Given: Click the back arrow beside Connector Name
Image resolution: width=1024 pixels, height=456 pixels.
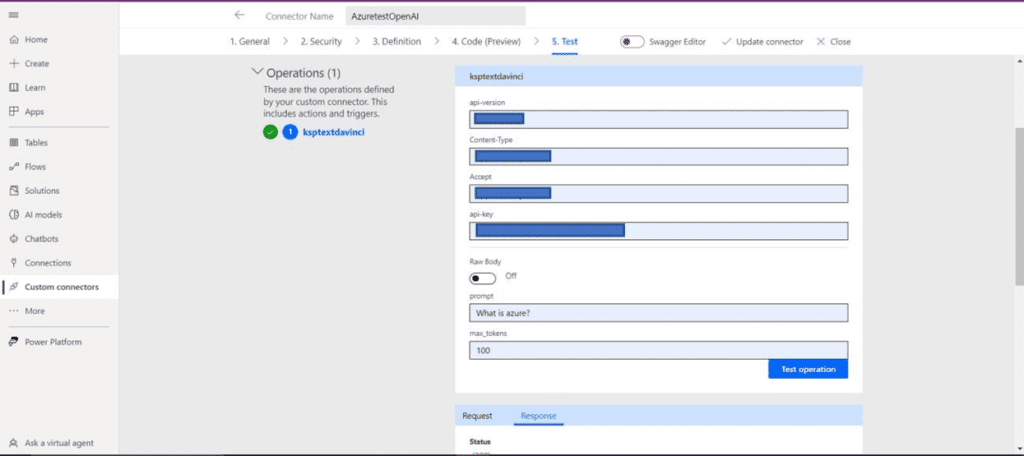Looking at the screenshot, I should click(239, 15).
